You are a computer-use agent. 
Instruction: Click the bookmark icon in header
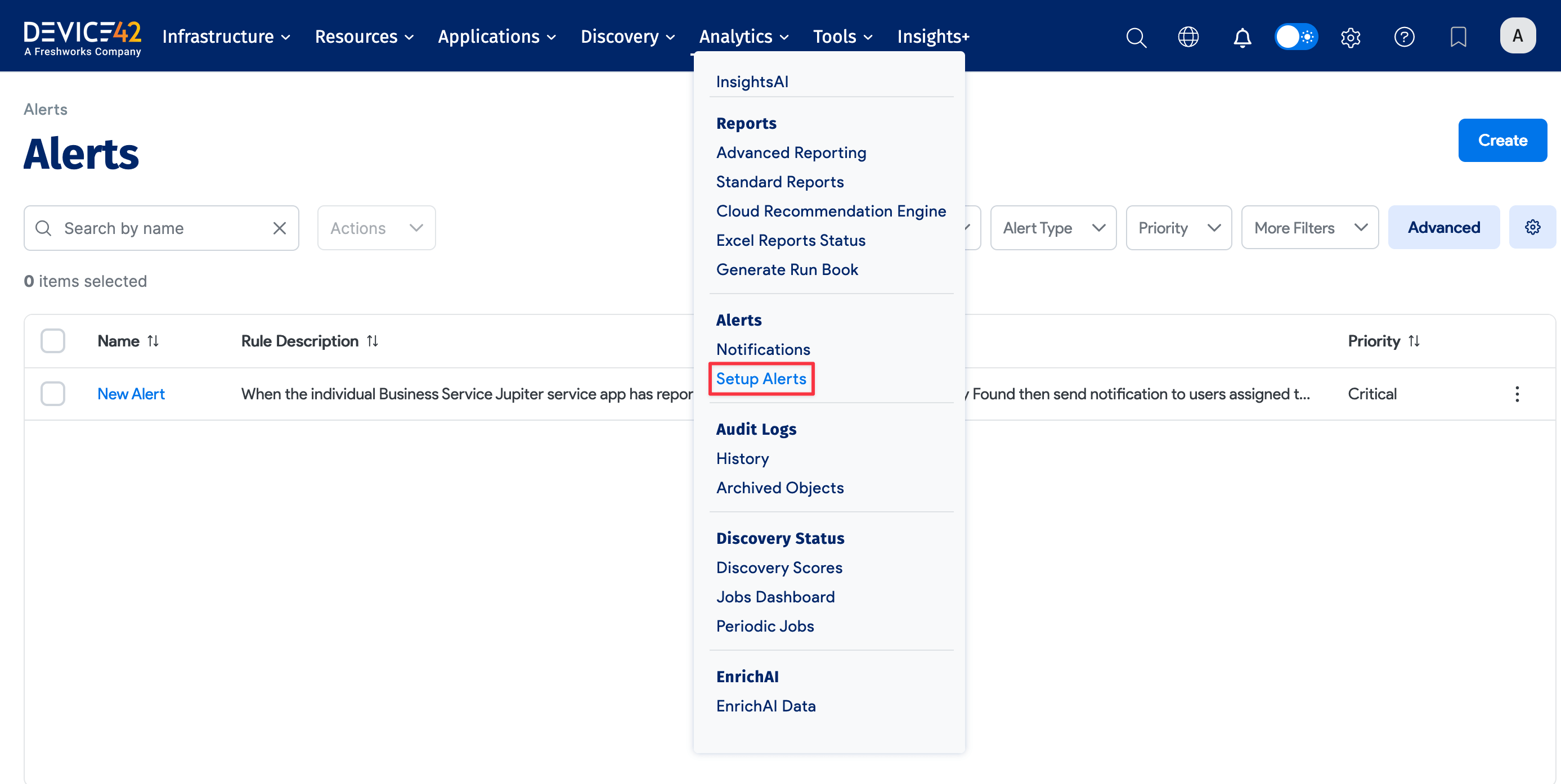1457,37
